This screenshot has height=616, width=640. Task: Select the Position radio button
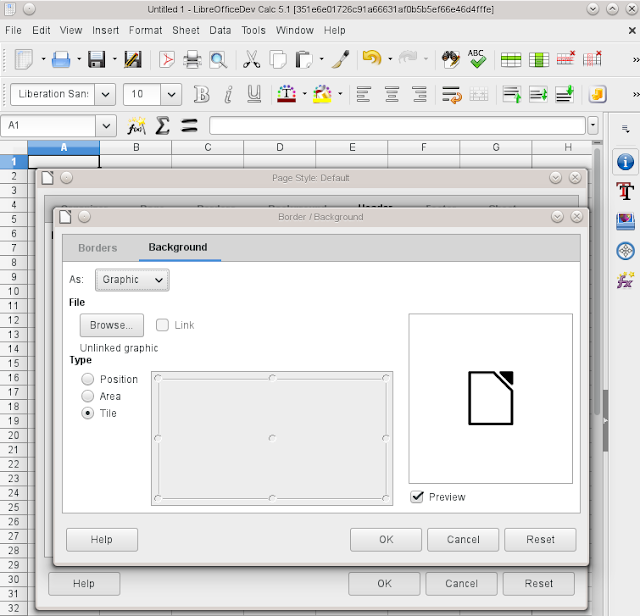pyautogui.click(x=88, y=379)
